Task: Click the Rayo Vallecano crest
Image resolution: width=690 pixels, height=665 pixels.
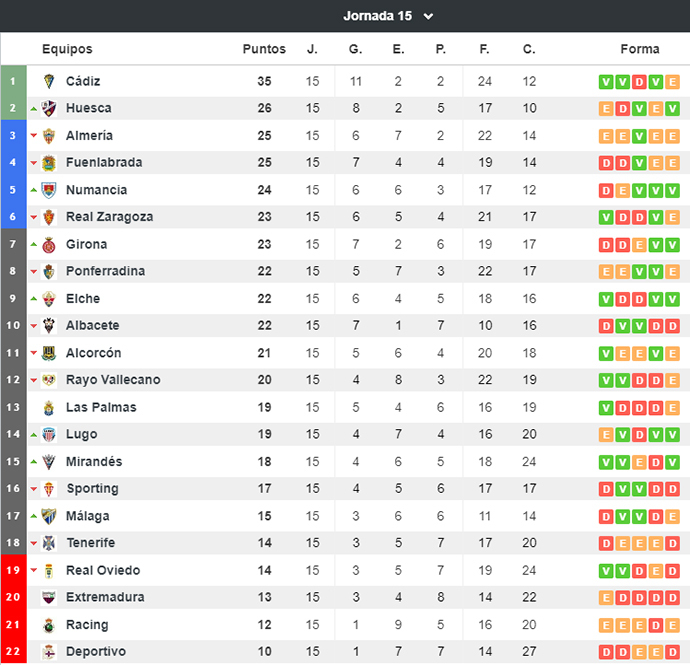Action: pos(49,380)
